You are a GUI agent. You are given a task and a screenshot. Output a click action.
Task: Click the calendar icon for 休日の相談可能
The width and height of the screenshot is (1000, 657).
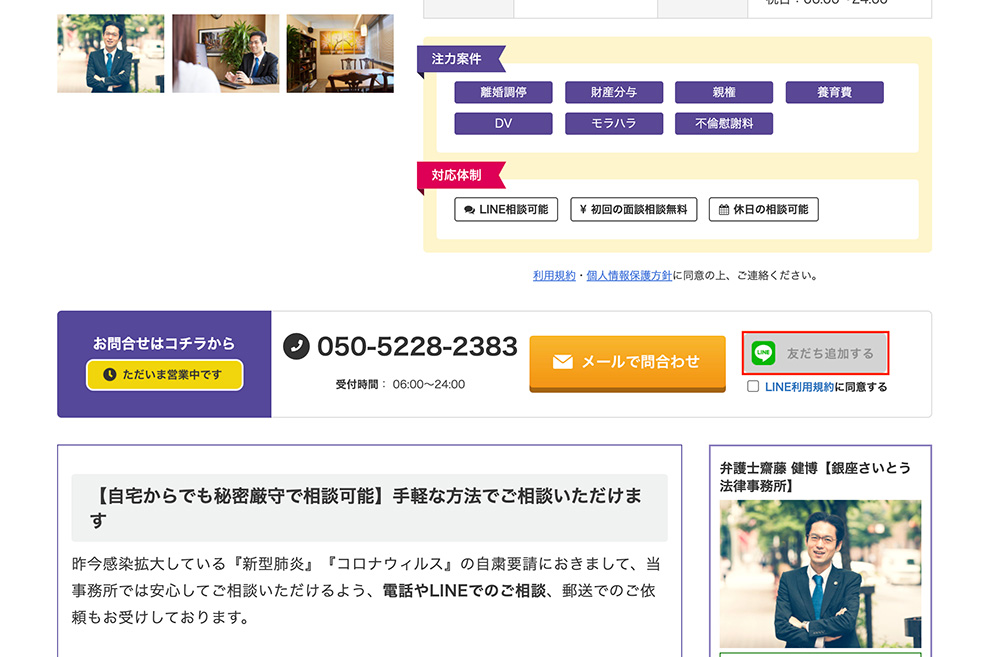coord(723,210)
